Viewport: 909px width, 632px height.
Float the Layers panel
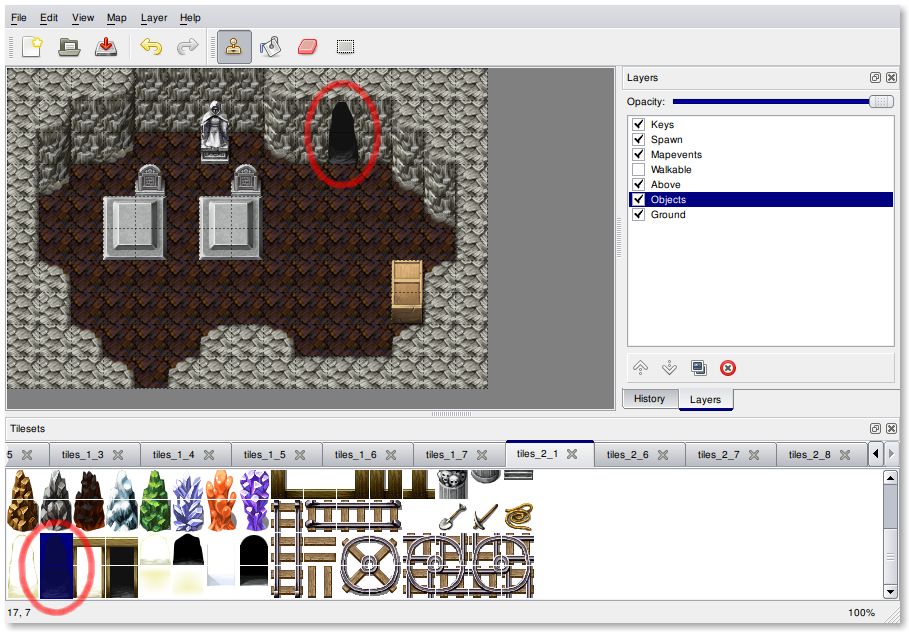[875, 78]
